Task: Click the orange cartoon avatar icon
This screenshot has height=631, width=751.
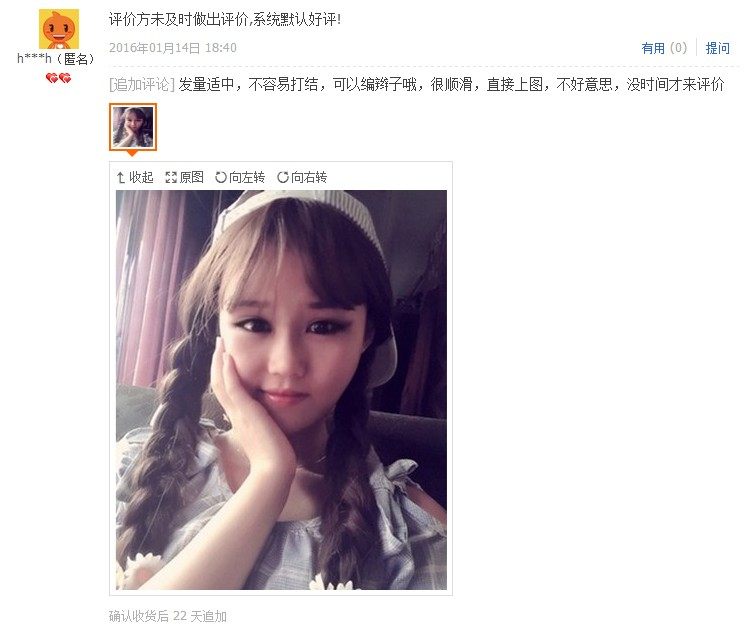Action: (x=58, y=29)
